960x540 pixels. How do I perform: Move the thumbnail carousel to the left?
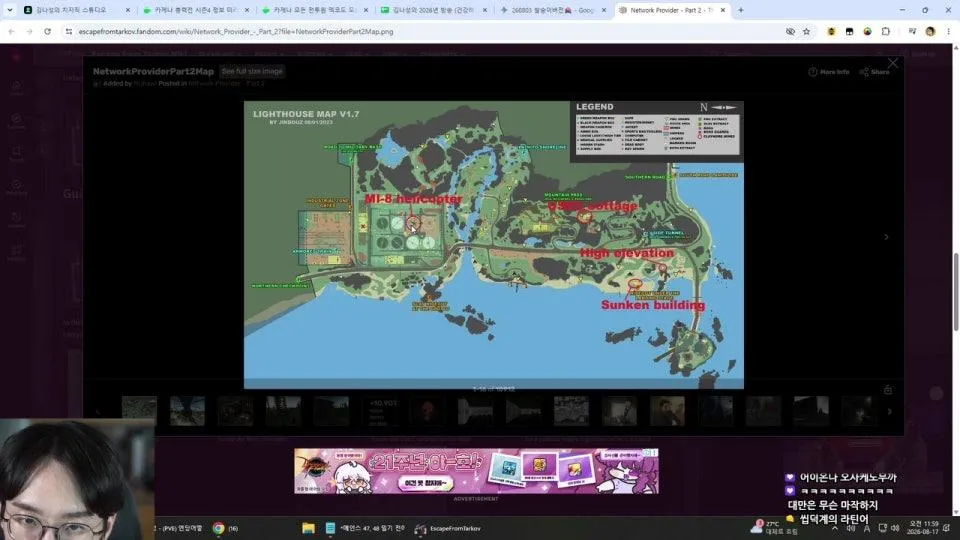[98, 411]
